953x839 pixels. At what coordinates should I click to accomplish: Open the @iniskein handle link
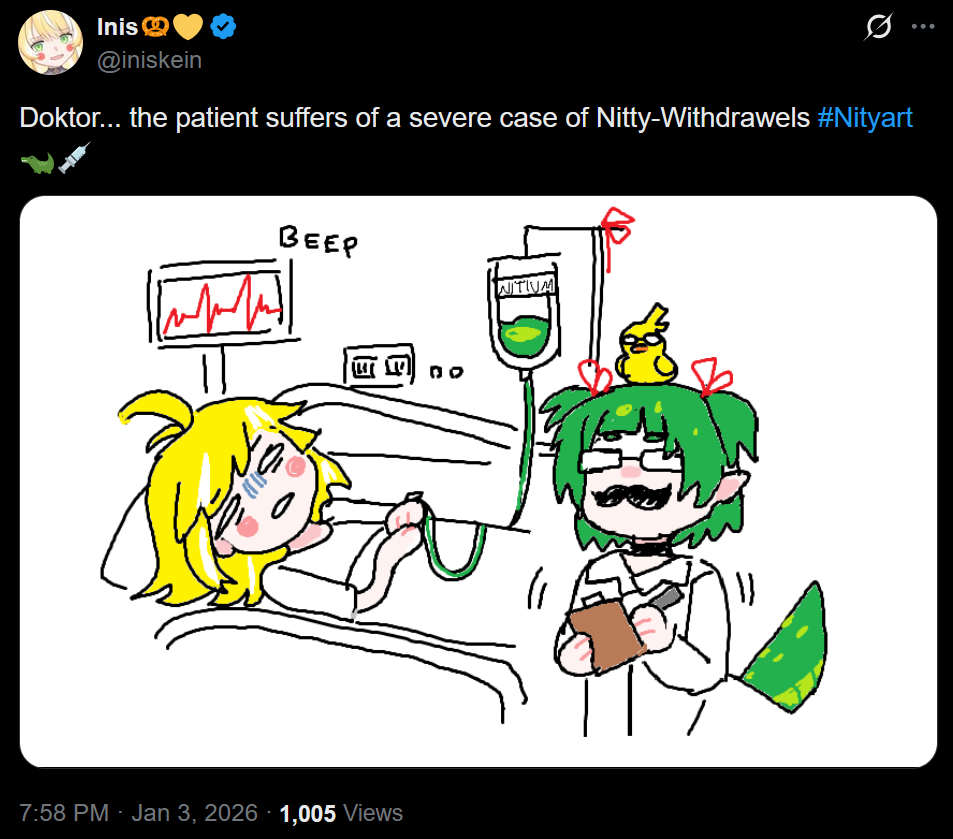point(150,60)
